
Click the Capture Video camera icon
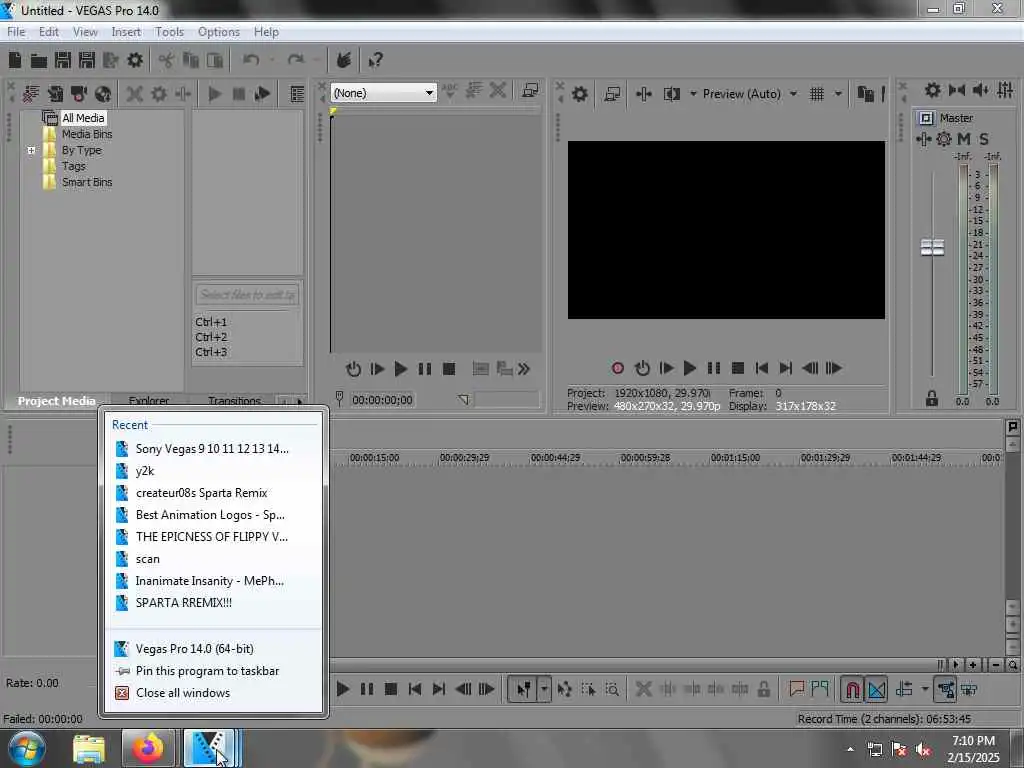pos(78,94)
